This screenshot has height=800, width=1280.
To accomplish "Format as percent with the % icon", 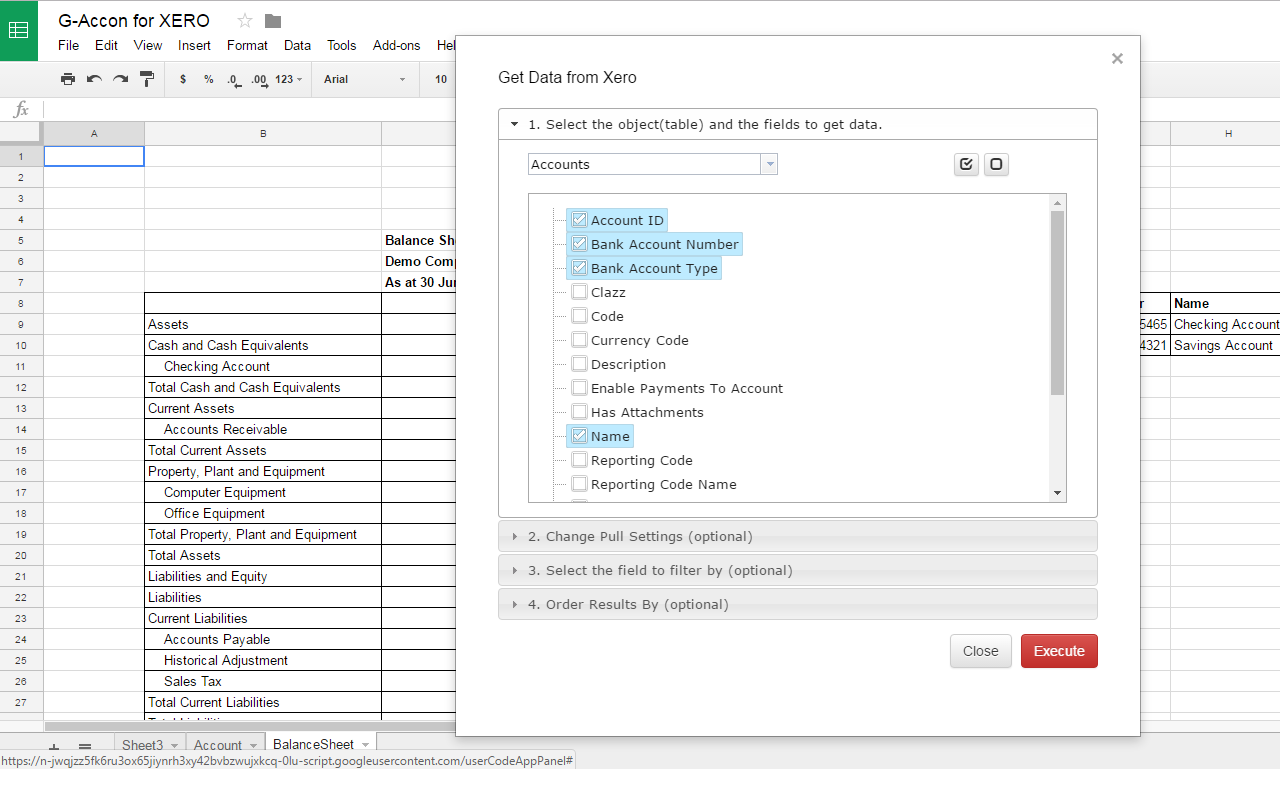I will point(208,79).
